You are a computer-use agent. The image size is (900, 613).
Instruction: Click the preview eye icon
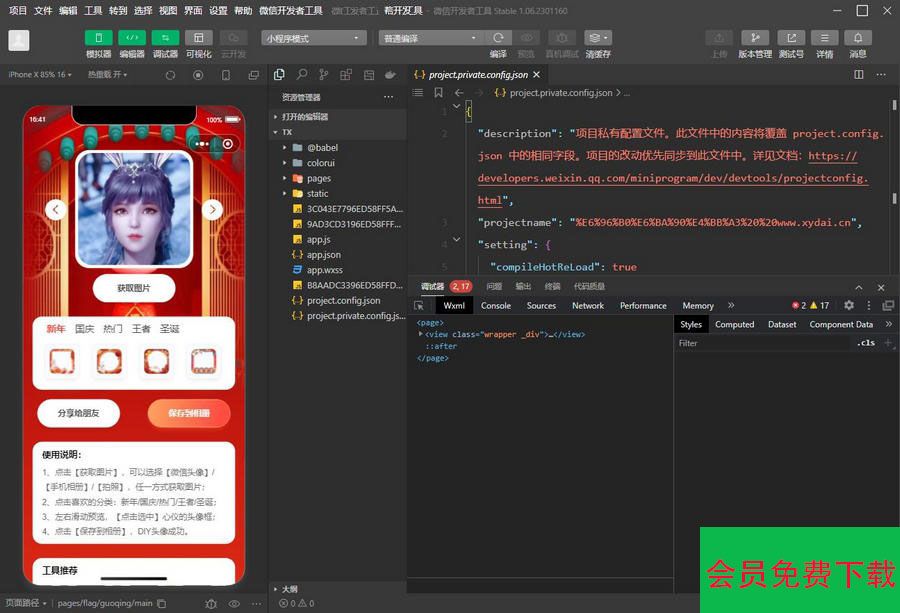[x=526, y=38]
